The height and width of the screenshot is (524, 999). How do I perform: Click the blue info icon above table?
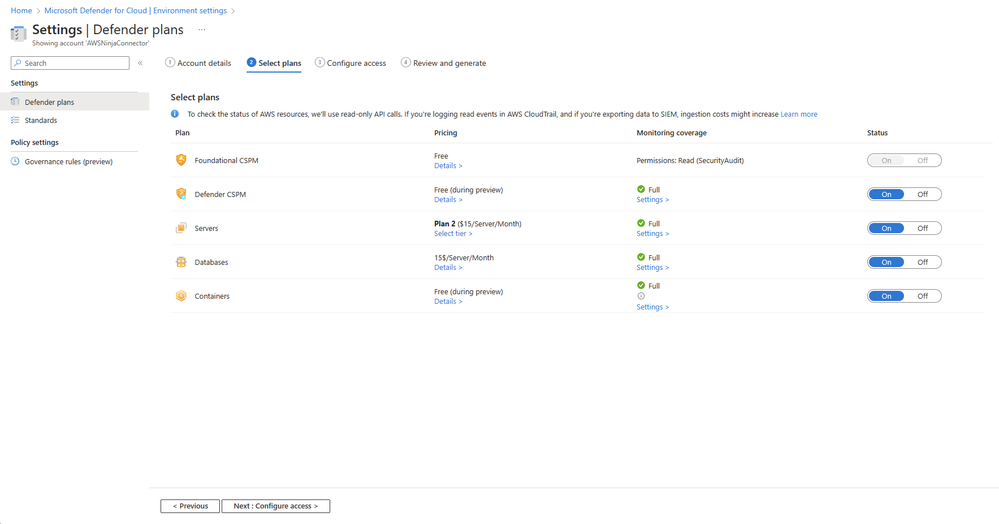[175, 114]
